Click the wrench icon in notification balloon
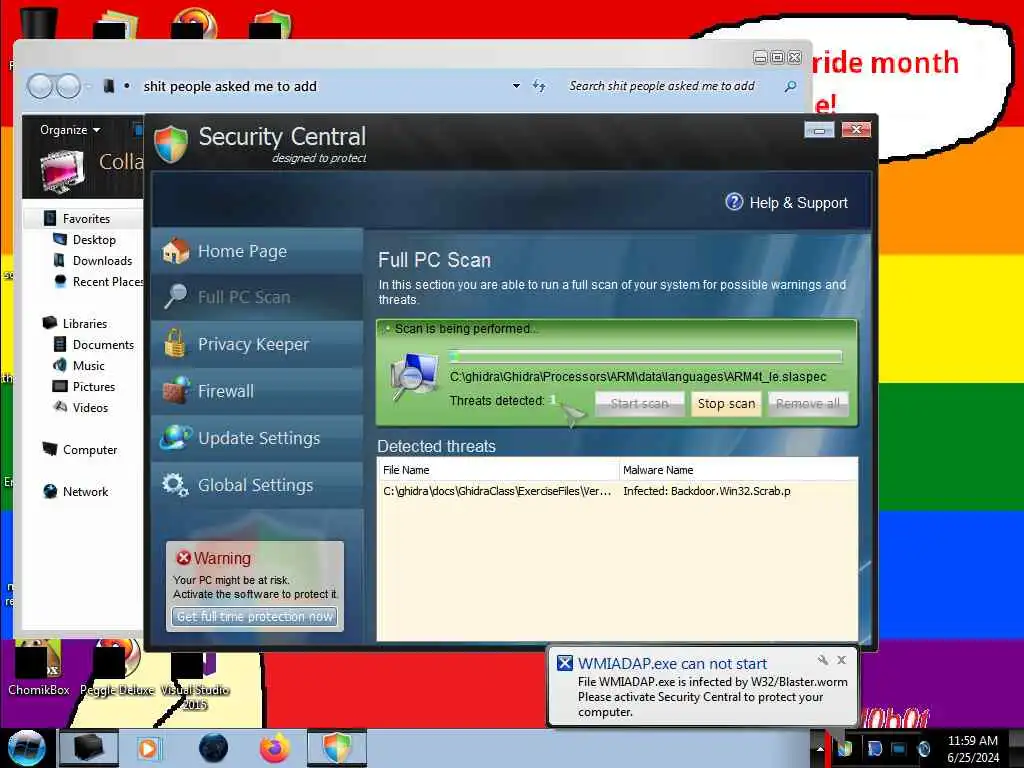Image resolution: width=1024 pixels, height=768 pixels. point(823,660)
